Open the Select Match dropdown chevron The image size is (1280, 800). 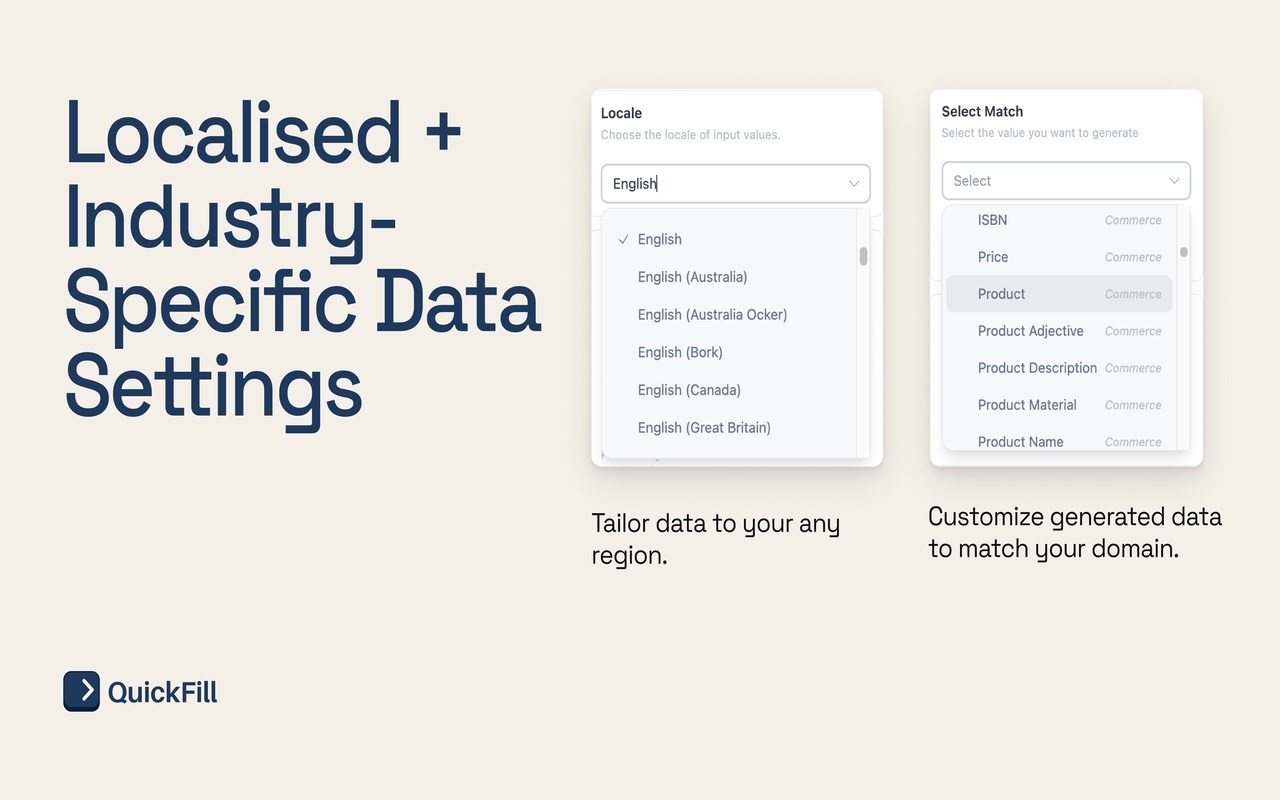click(x=1175, y=181)
